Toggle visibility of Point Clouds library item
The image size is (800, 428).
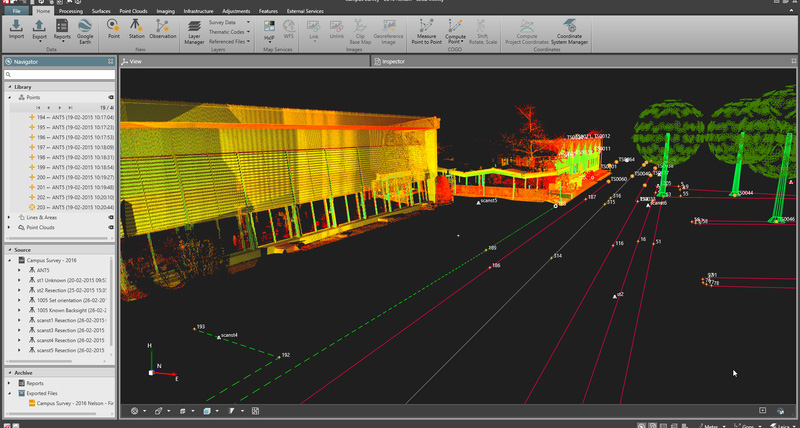pos(111,227)
